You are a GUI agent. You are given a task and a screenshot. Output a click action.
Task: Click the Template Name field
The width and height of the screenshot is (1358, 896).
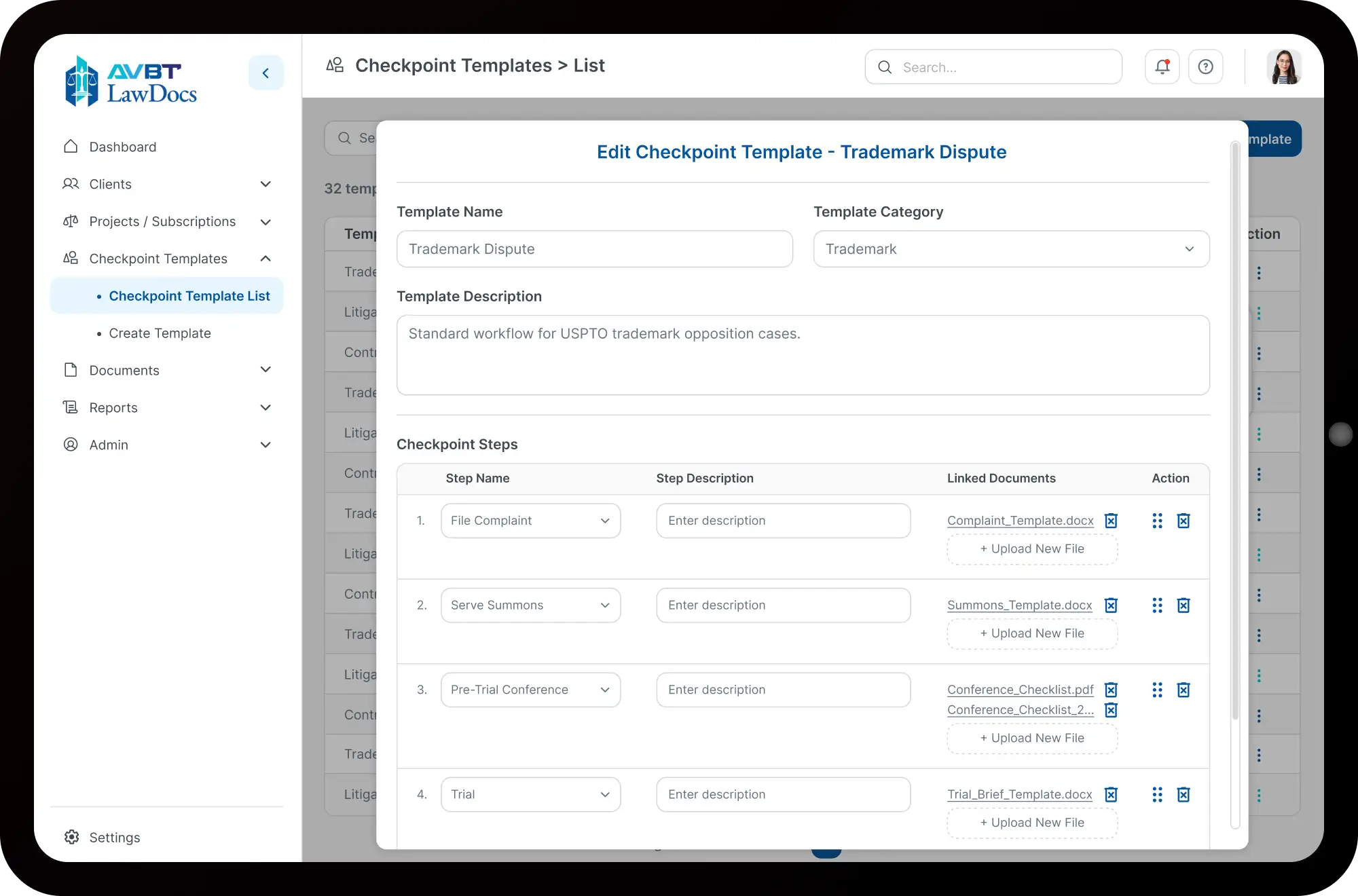click(594, 249)
